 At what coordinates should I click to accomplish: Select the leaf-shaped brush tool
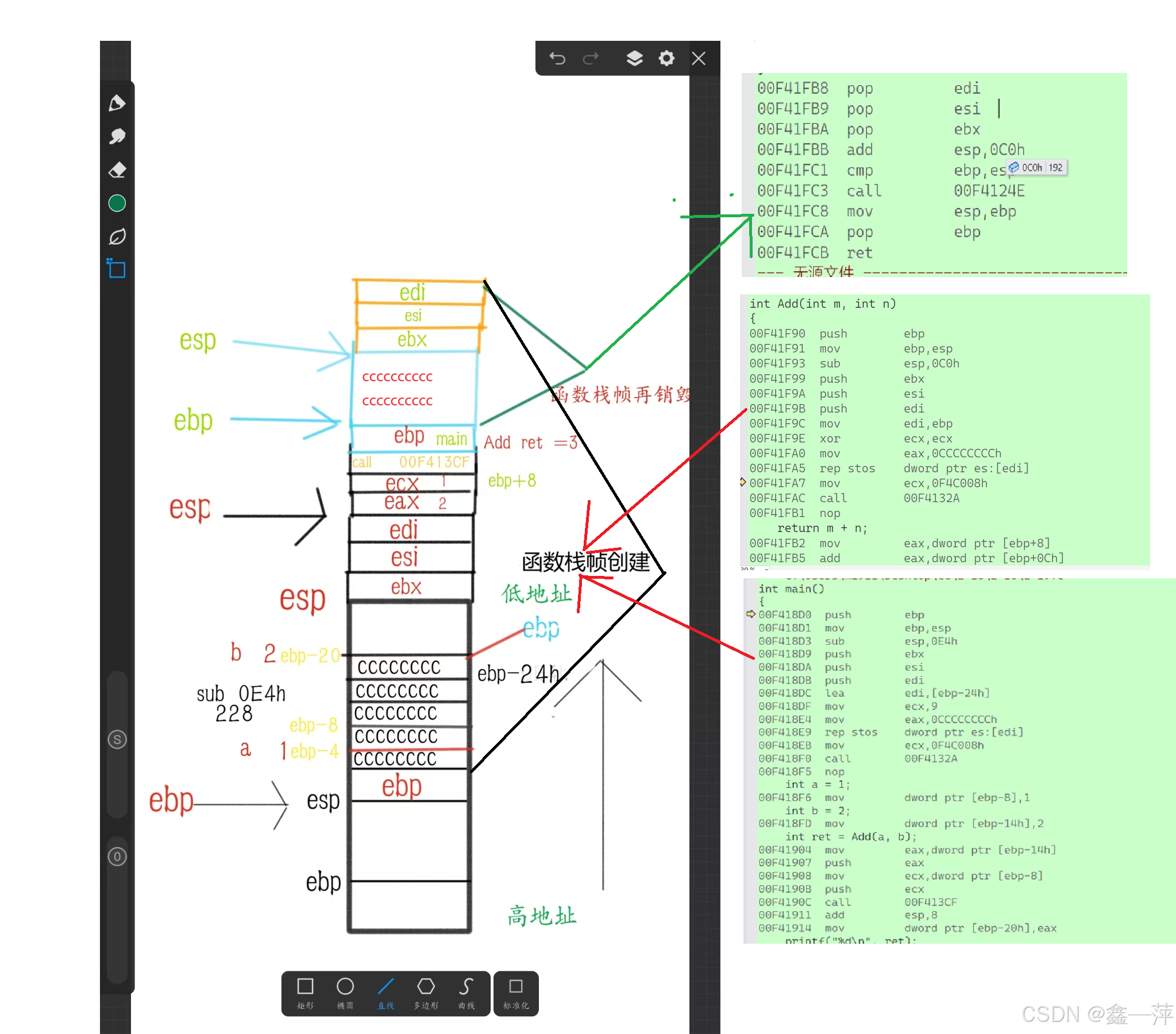click(117, 237)
